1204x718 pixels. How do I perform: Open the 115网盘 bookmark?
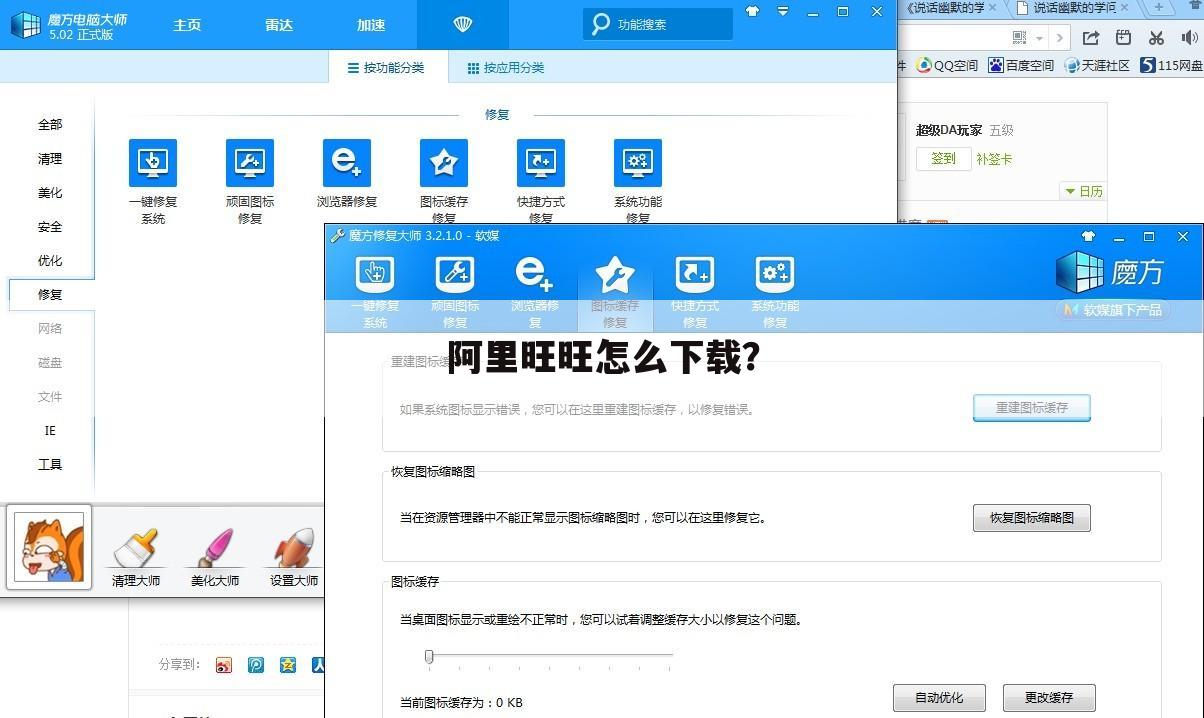(1171, 65)
